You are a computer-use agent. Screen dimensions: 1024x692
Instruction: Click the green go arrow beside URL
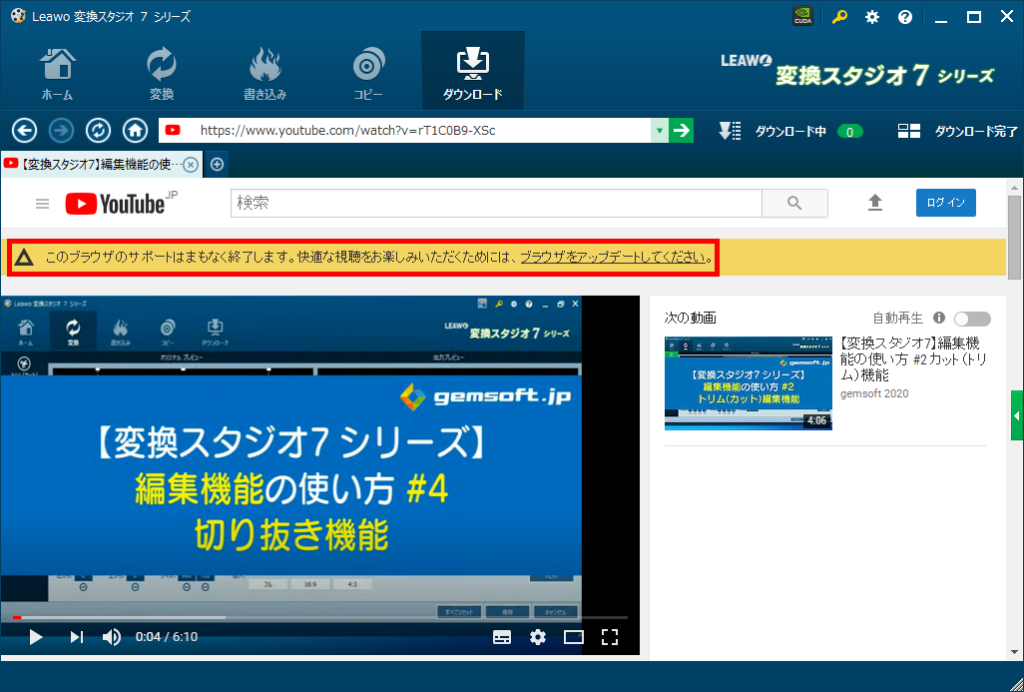point(681,130)
